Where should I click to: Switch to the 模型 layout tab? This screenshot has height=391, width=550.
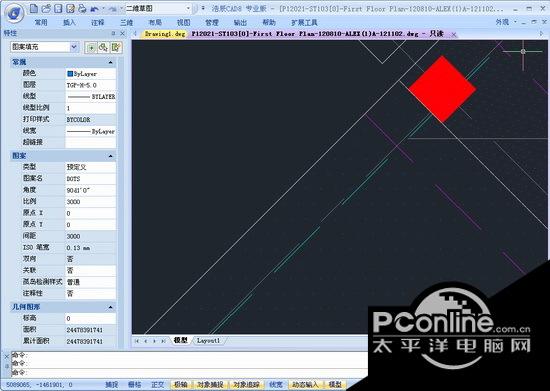point(180,340)
